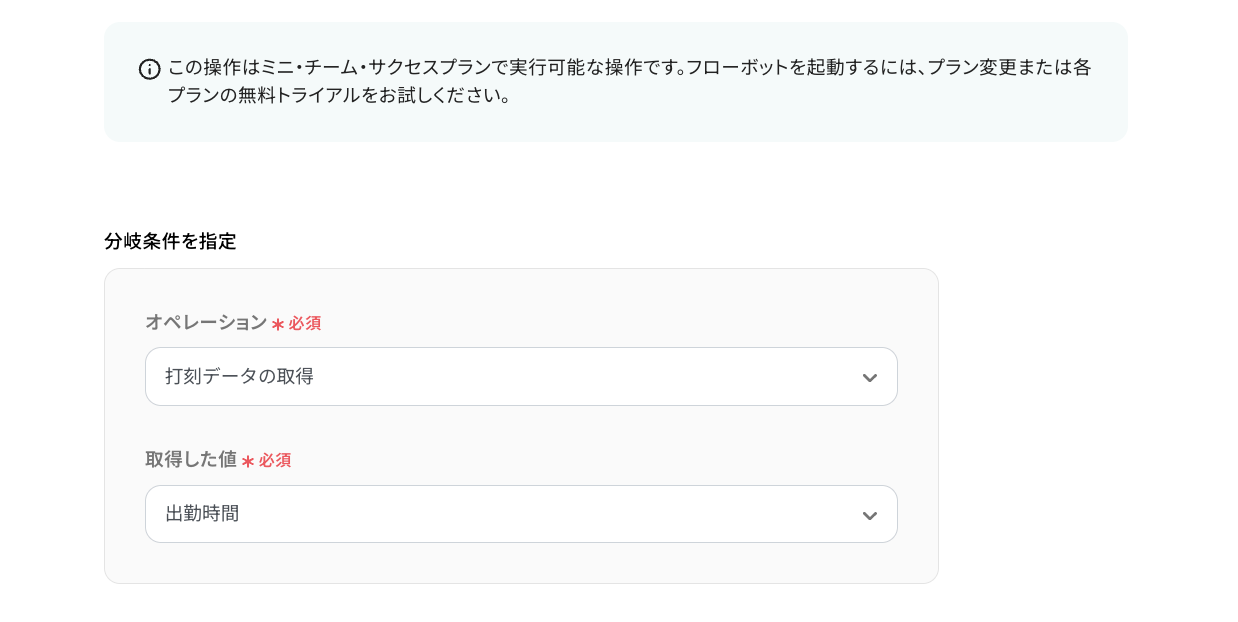Click the red asterisk beside オペレーション
1238x622 pixels.
coord(278,324)
